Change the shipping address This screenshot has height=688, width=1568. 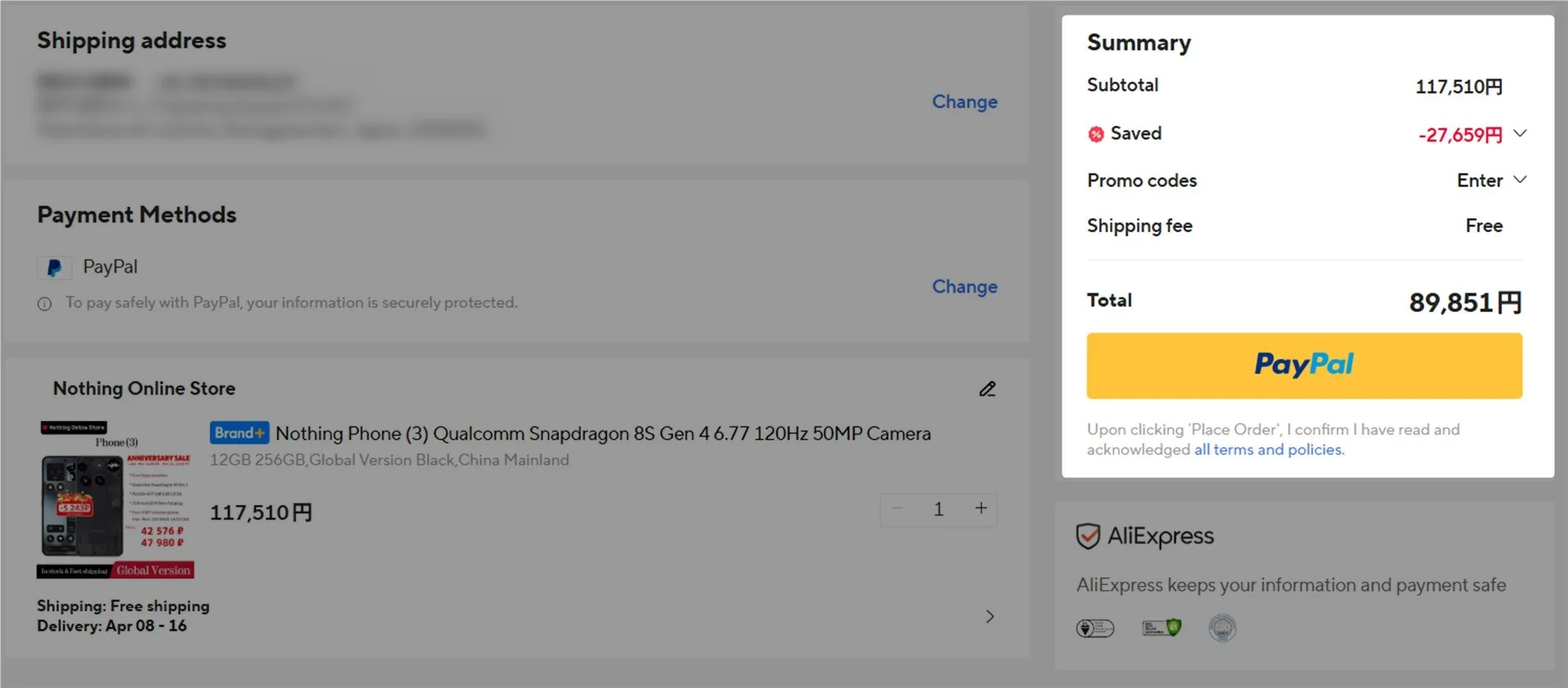[964, 102]
